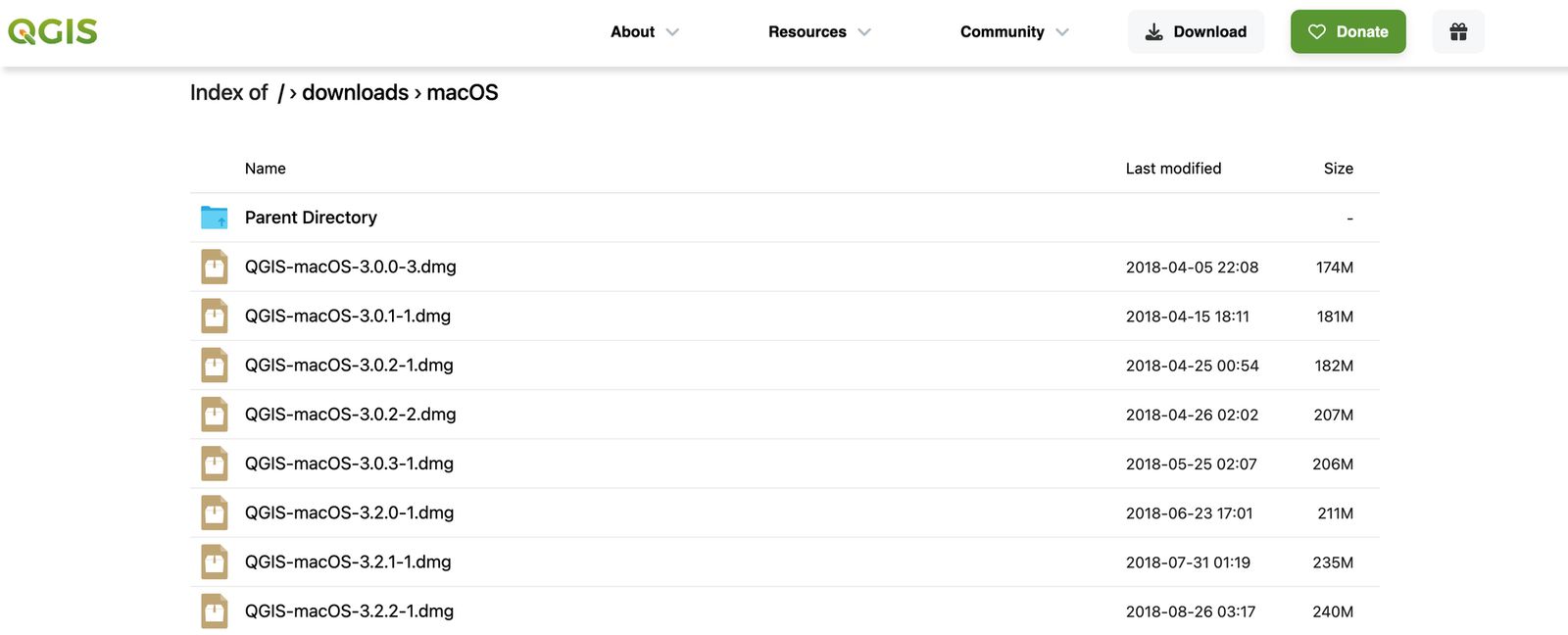Download QGIS-macOS-3.2.1-1.dmg

click(x=348, y=562)
